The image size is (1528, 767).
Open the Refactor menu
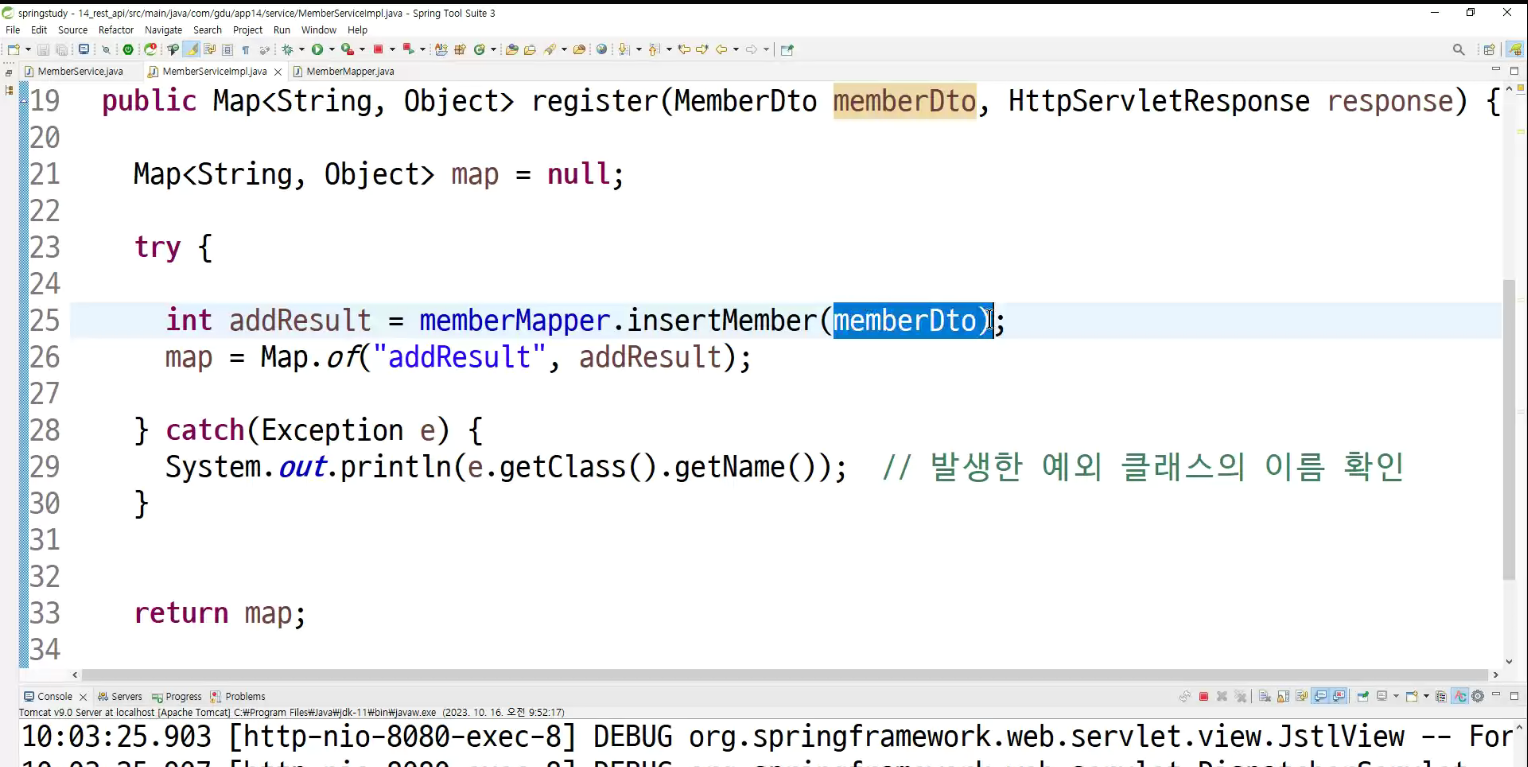[116, 30]
